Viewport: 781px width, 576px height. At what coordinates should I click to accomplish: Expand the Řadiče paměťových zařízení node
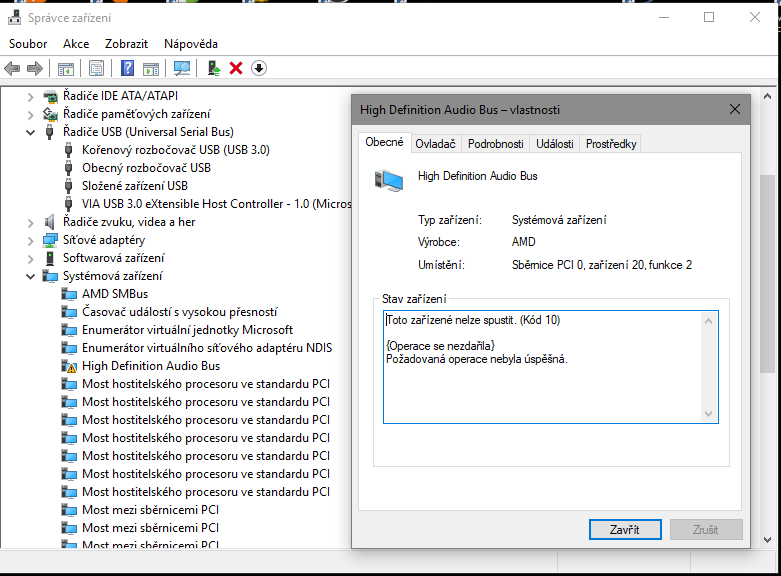pos(30,115)
